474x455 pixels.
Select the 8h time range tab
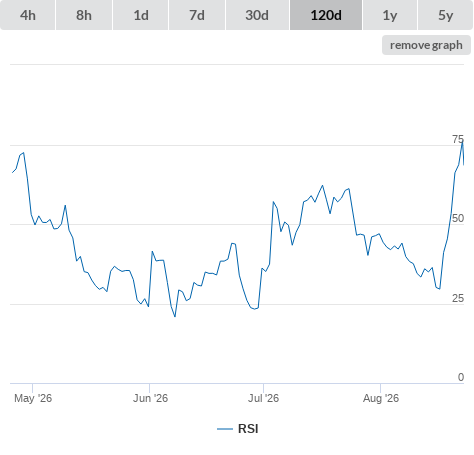[84, 15]
